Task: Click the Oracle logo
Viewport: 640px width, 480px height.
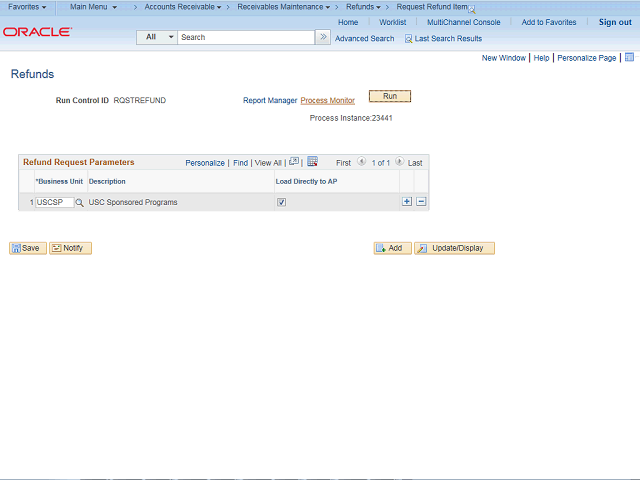Action: [x=38, y=32]
